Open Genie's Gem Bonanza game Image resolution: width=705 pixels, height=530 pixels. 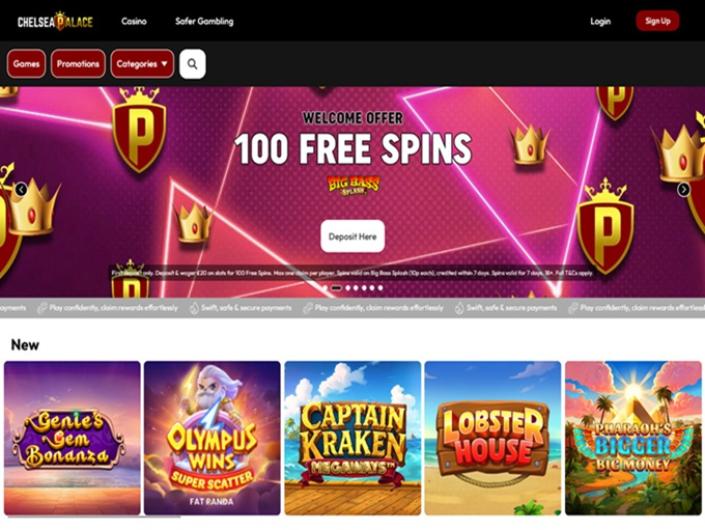pyautogui.click(x=72, y=438)
